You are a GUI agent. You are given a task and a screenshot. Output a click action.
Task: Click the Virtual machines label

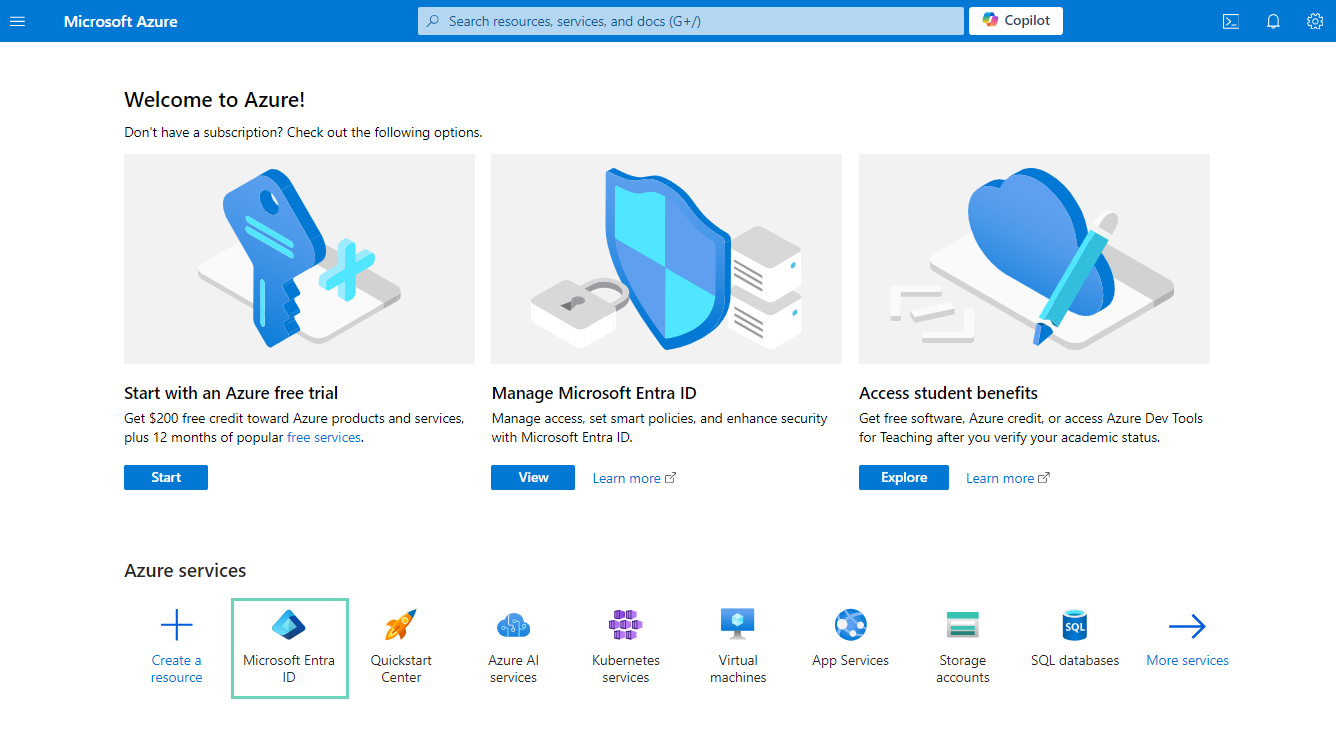click(738, 669)
